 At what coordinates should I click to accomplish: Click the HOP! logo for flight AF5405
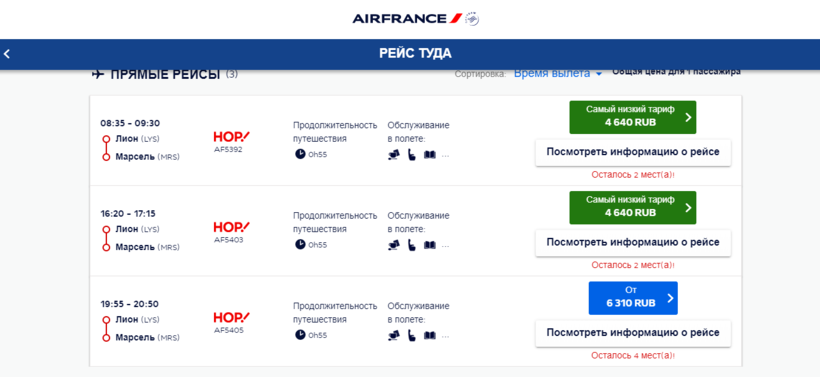pyautogui.click(x=231, y=317)
